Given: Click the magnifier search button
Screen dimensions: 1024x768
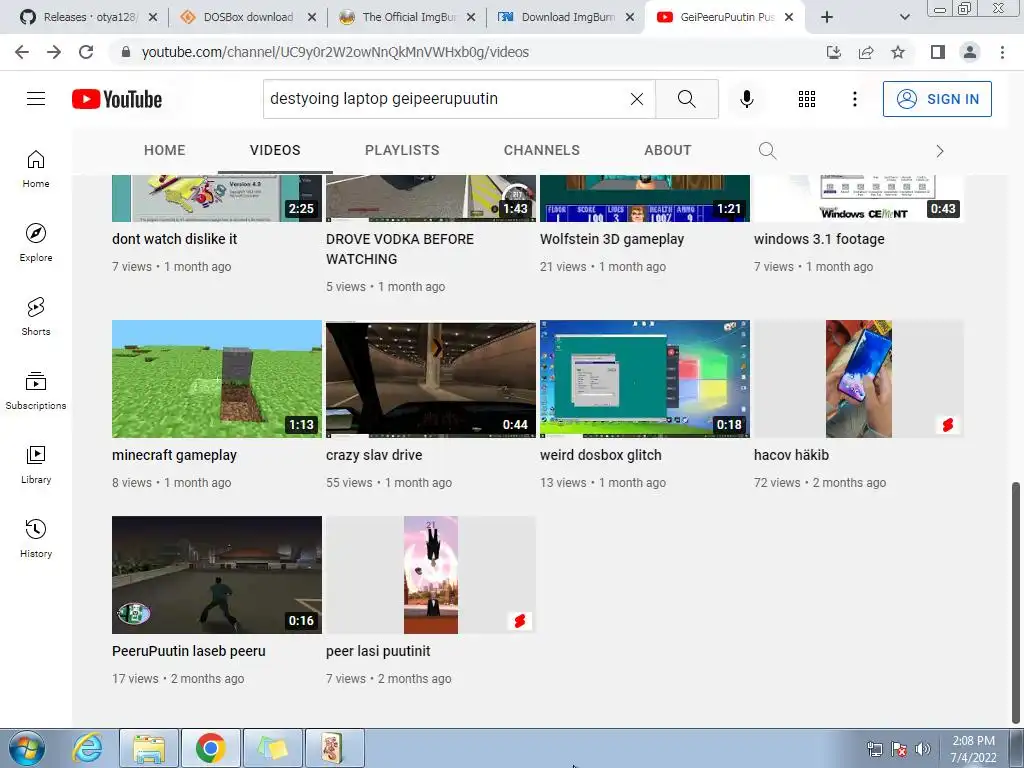Looking at the screenshot, I should [686, 99].
